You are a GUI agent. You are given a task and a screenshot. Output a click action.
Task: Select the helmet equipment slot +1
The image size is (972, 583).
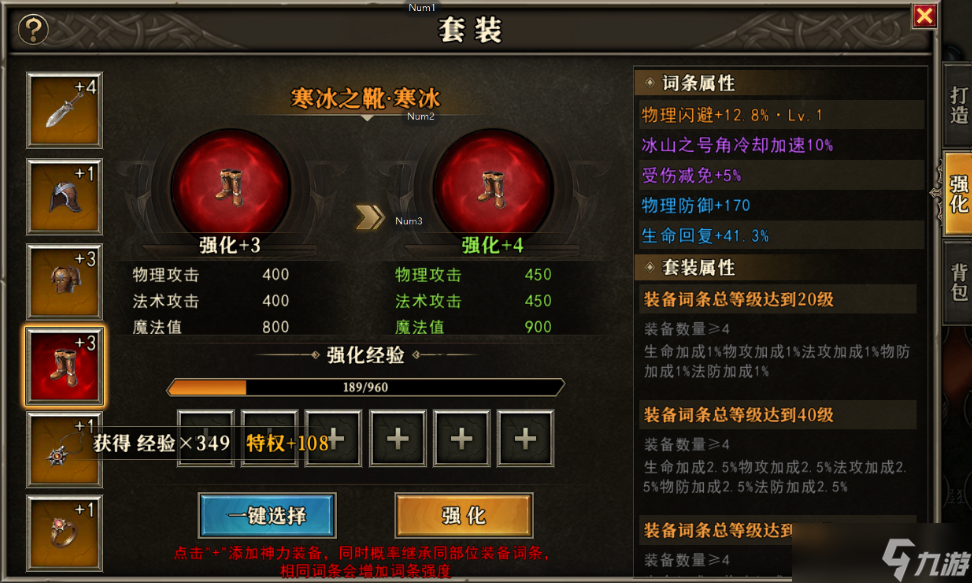pos(64,196)
